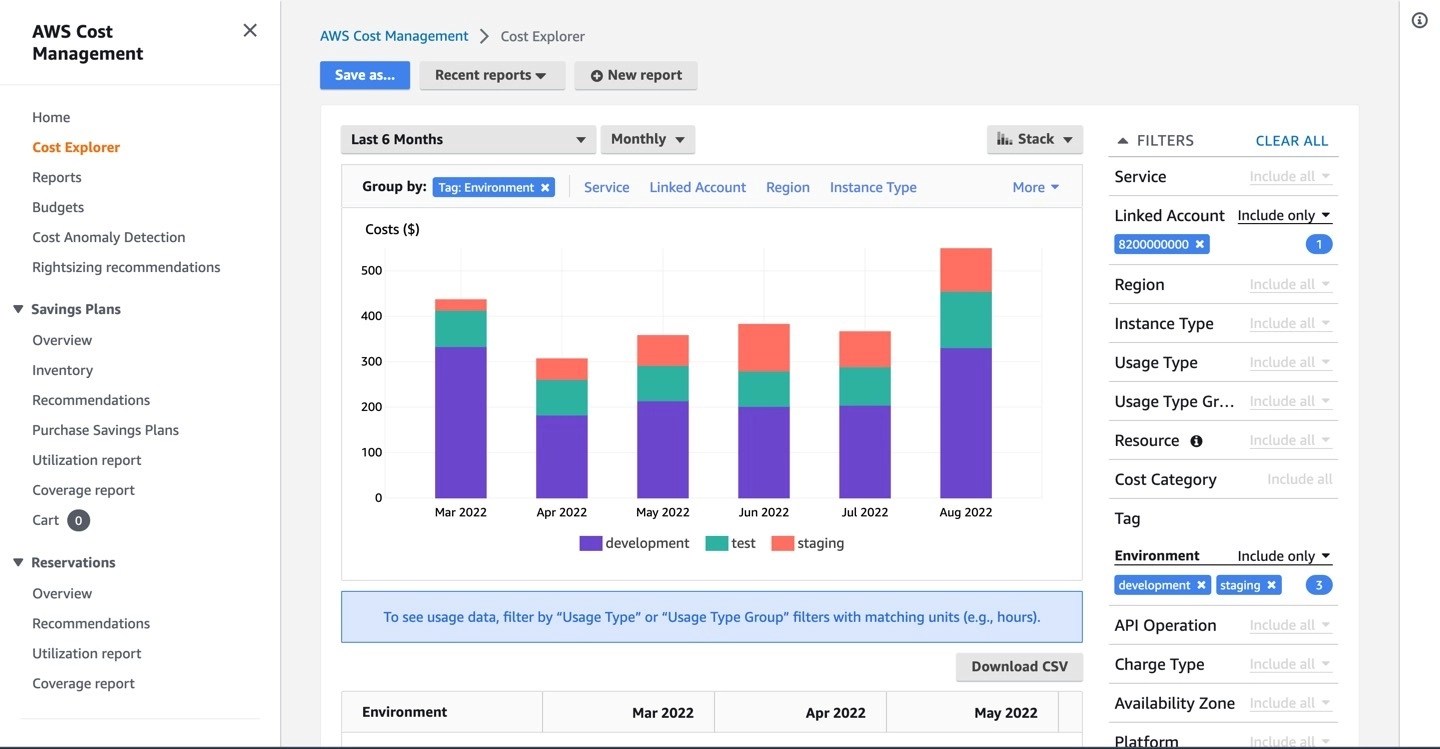Screen dimensions: 1440x749
Task: Open the Monthly granularity dropdown
Action: point(647,139)
